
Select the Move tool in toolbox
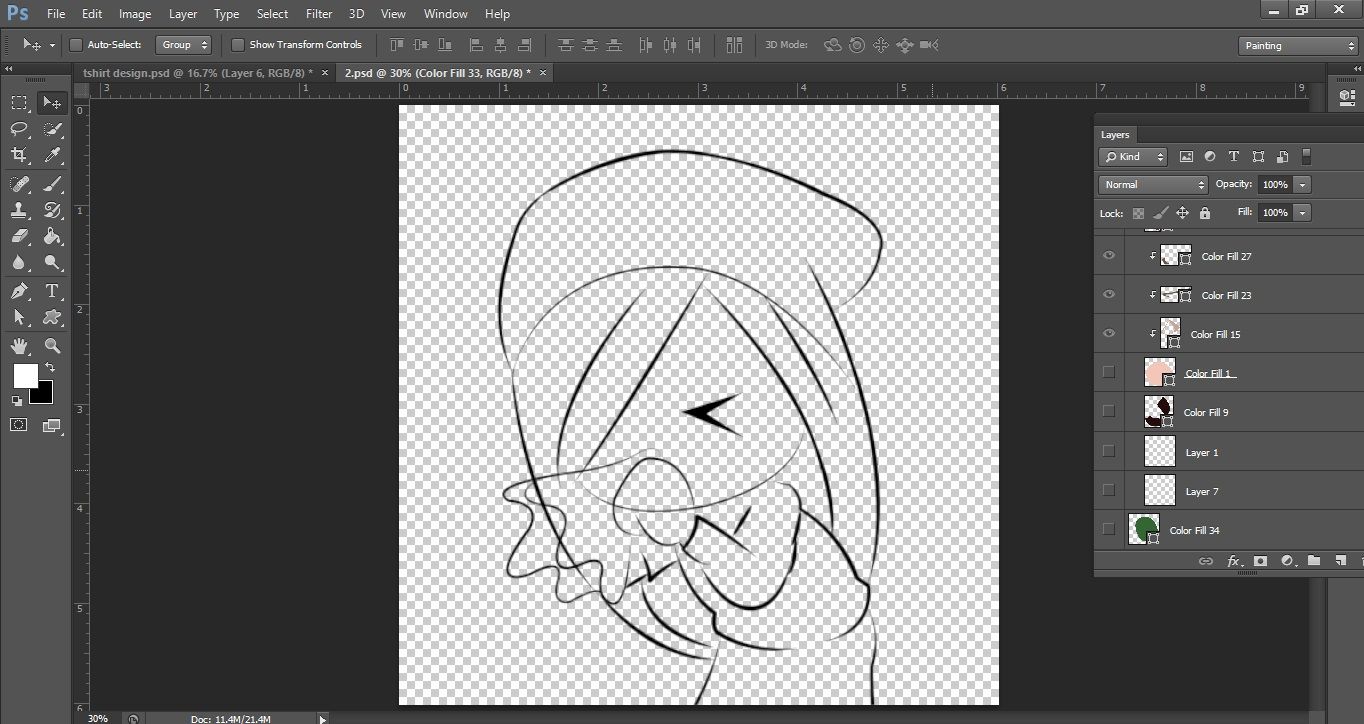52,102
